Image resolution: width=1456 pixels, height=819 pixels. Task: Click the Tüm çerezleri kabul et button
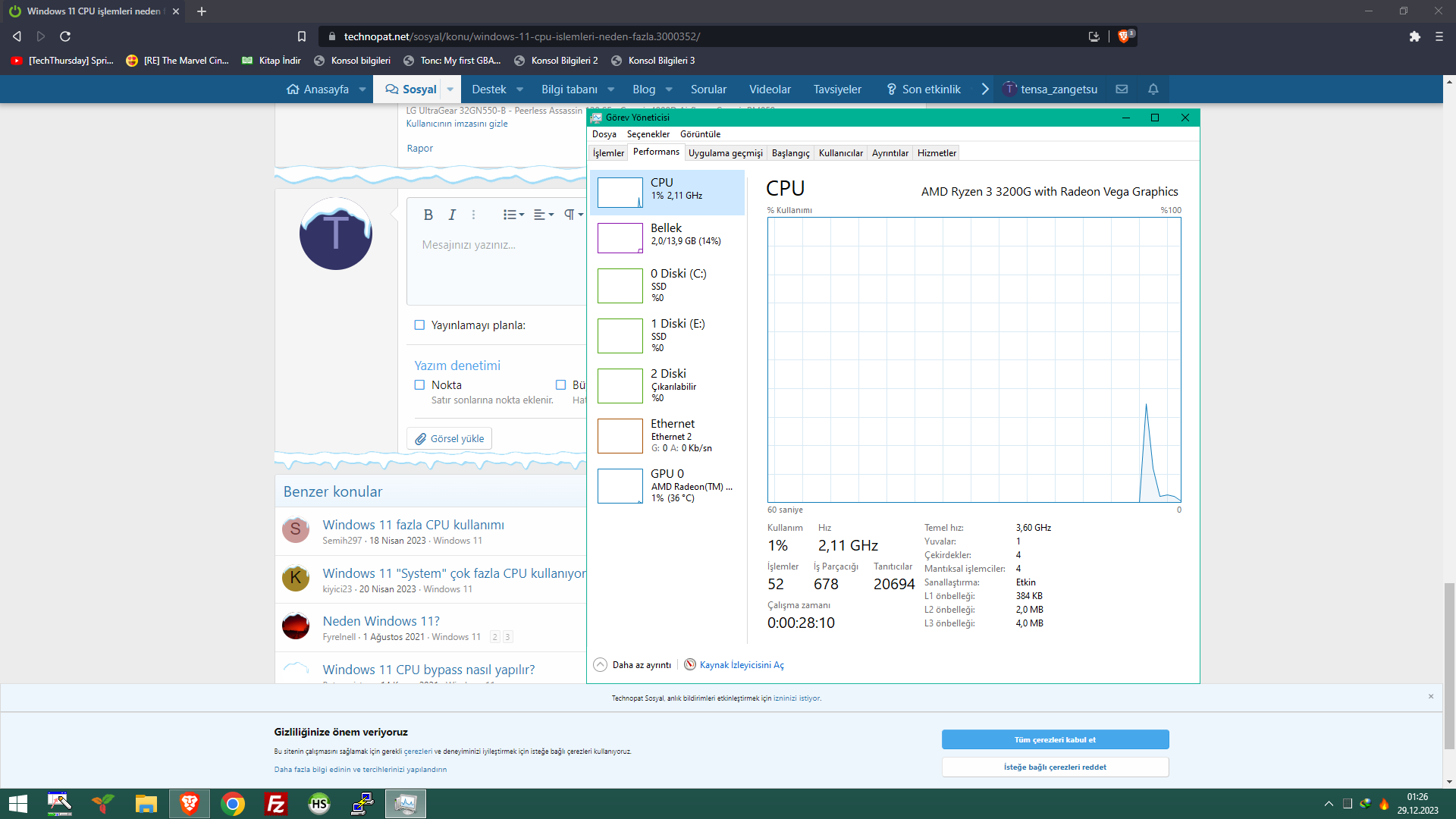click(1055, 739)
